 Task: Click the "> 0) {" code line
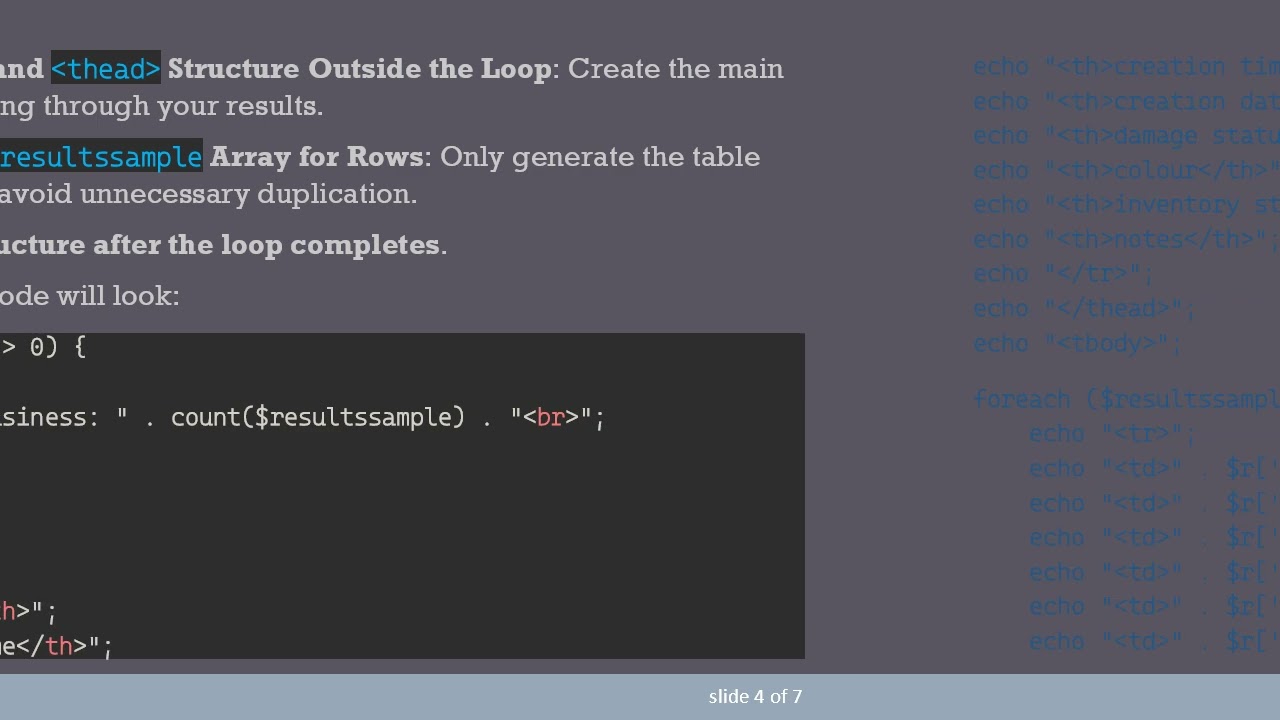(x=43, y=347)
